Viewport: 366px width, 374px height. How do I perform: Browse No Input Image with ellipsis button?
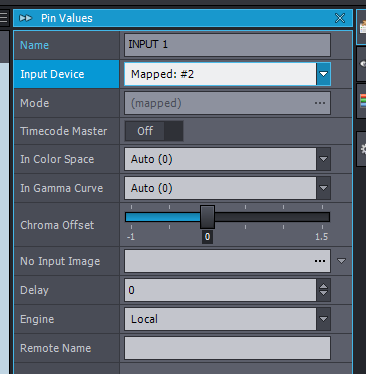pos(320,261)
